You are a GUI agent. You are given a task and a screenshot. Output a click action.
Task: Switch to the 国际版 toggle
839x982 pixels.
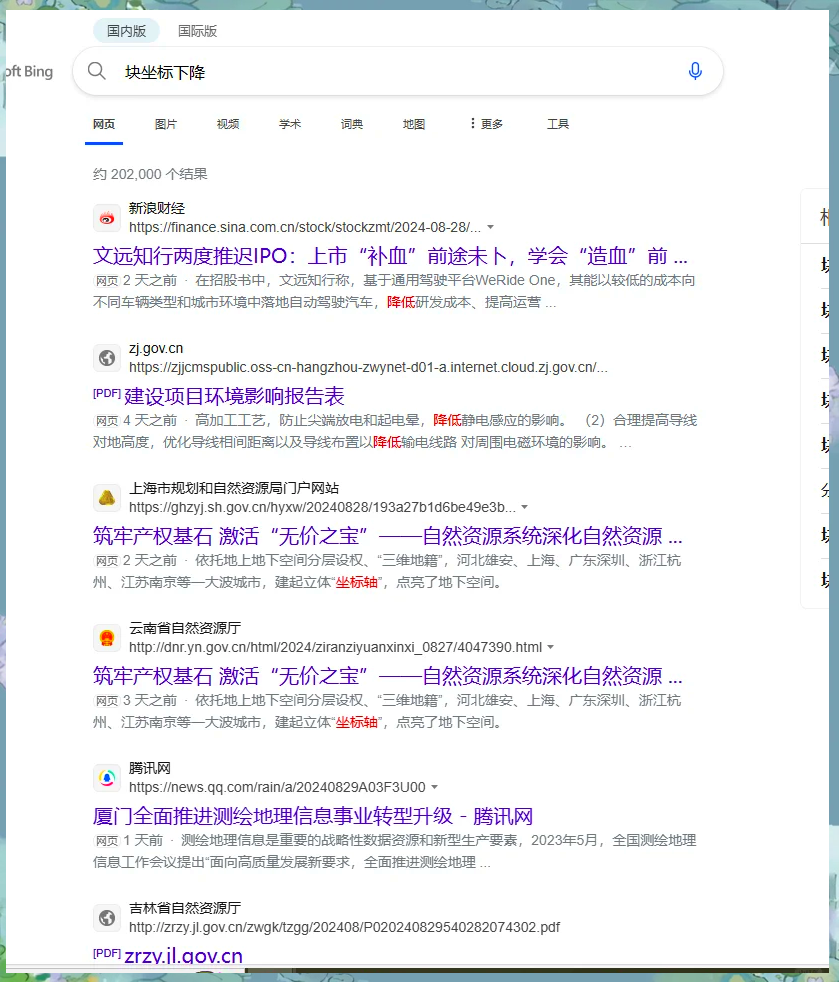(x=197, y=31)
